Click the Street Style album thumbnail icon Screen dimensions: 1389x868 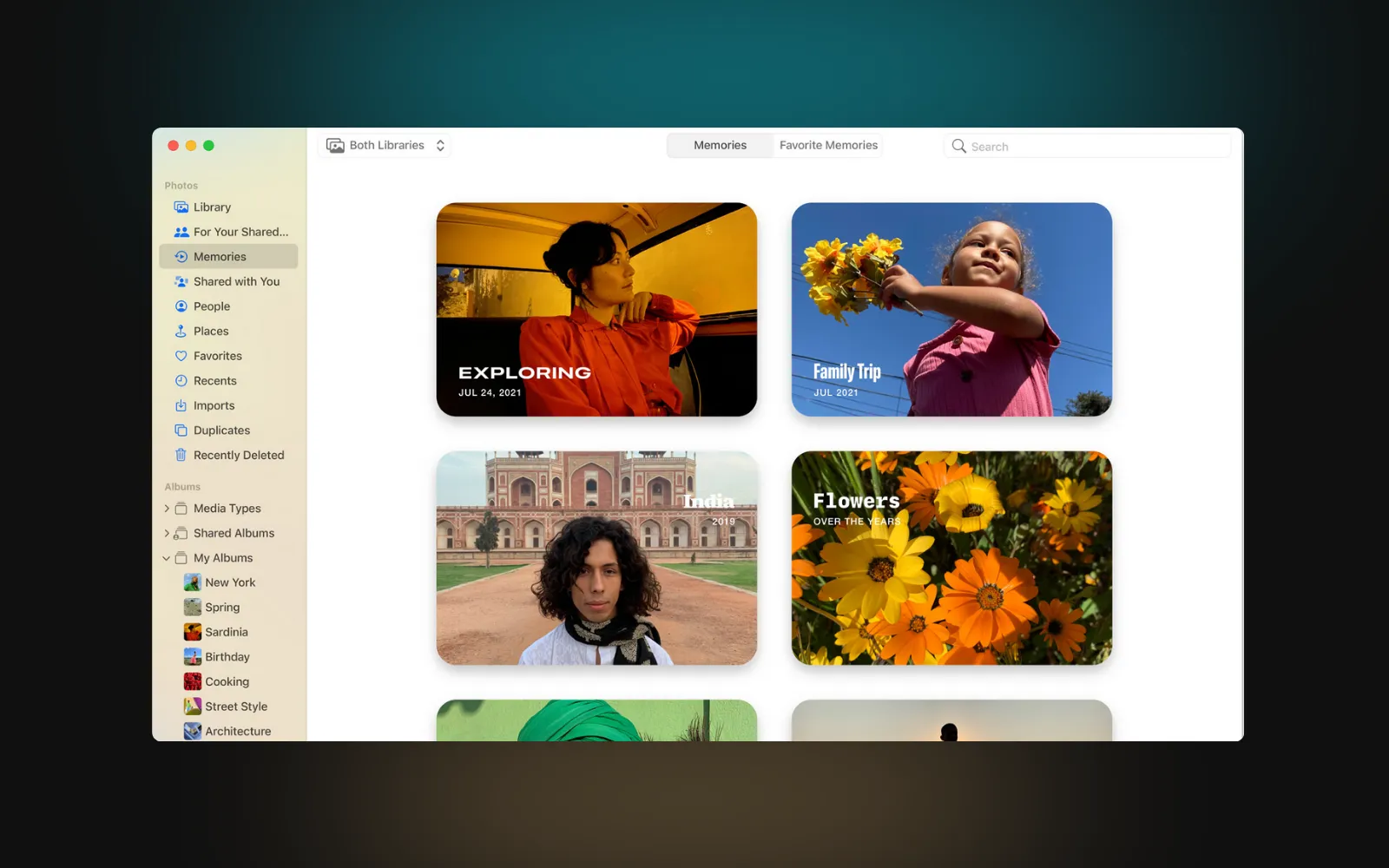tap(193, 707)
